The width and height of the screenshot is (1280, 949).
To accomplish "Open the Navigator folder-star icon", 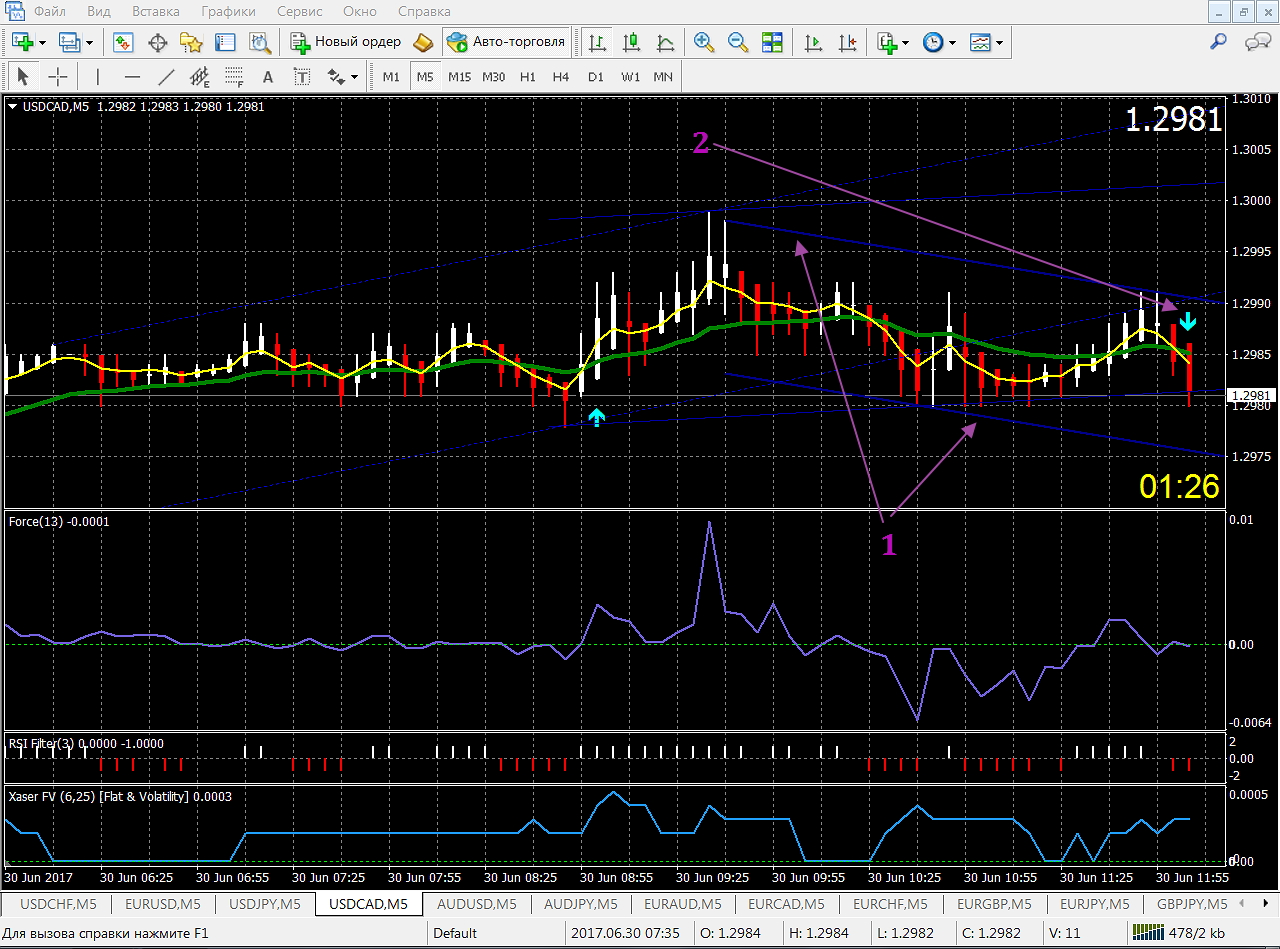I will 191,42.
